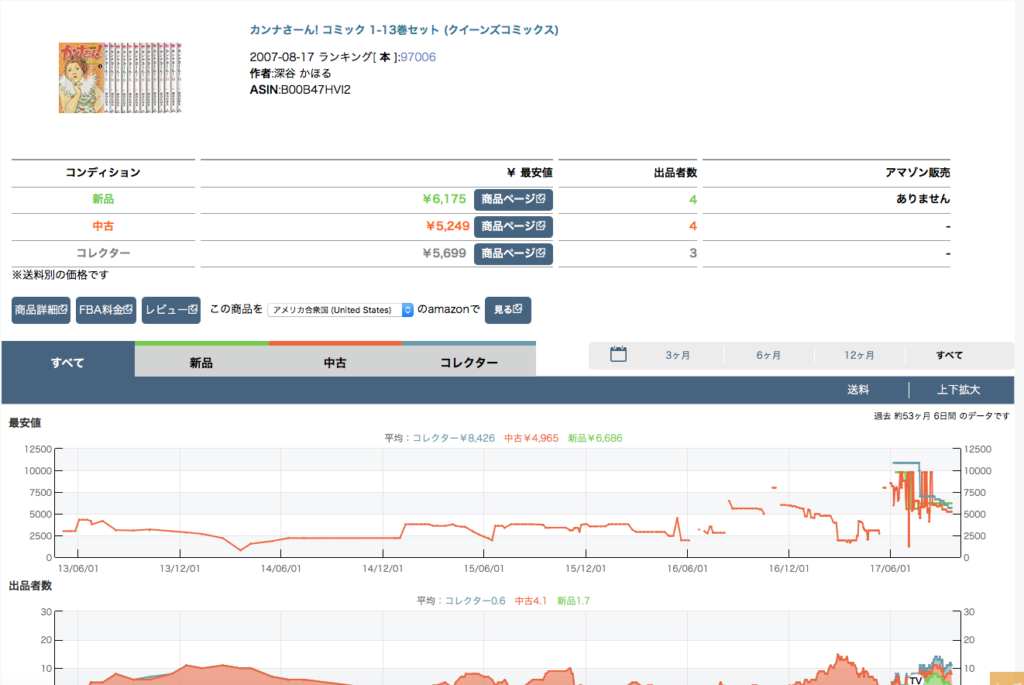Open 商品ページ for the 新品 price row
This screenshot has height=685, width=1024.
pos(513,199)
